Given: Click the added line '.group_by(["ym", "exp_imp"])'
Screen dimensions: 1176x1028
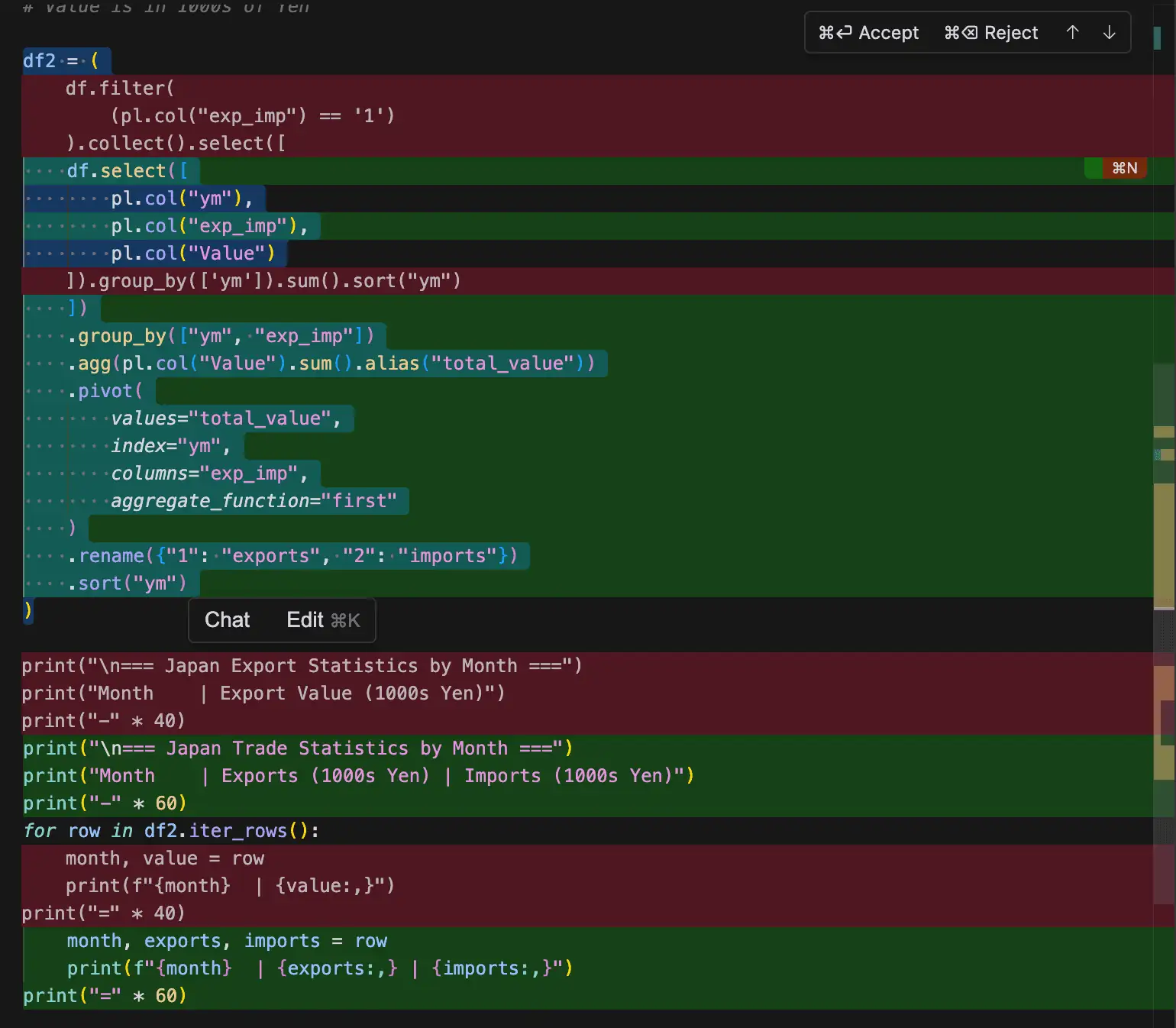Looking at the screenshot, I should (221, 336).
